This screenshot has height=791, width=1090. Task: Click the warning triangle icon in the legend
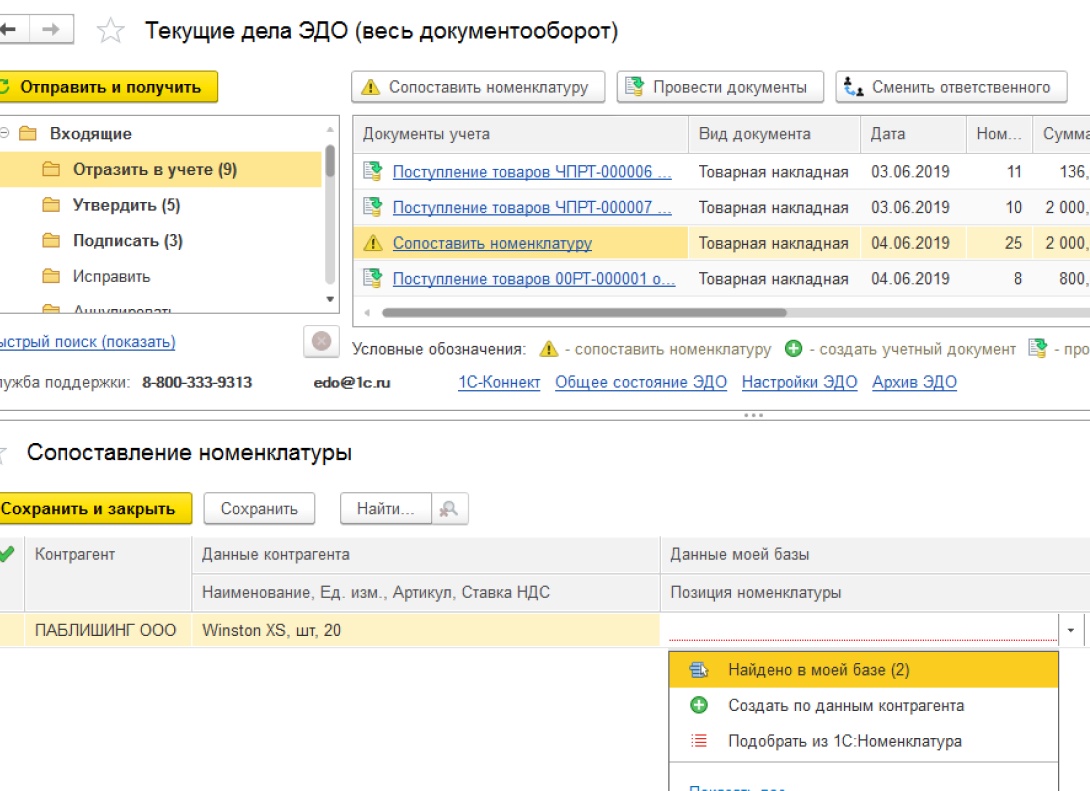pyautogui.click(x=548, y=349)
